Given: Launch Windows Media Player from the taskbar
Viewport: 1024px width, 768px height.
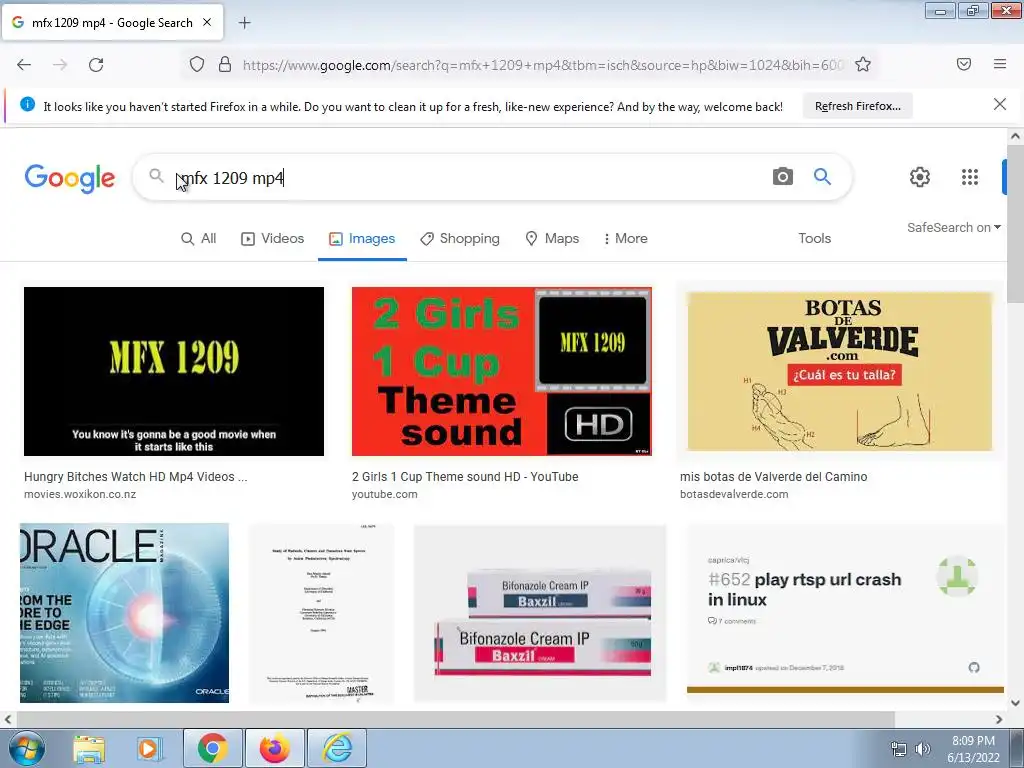Looking at the screenshot, I should point(149,748).
